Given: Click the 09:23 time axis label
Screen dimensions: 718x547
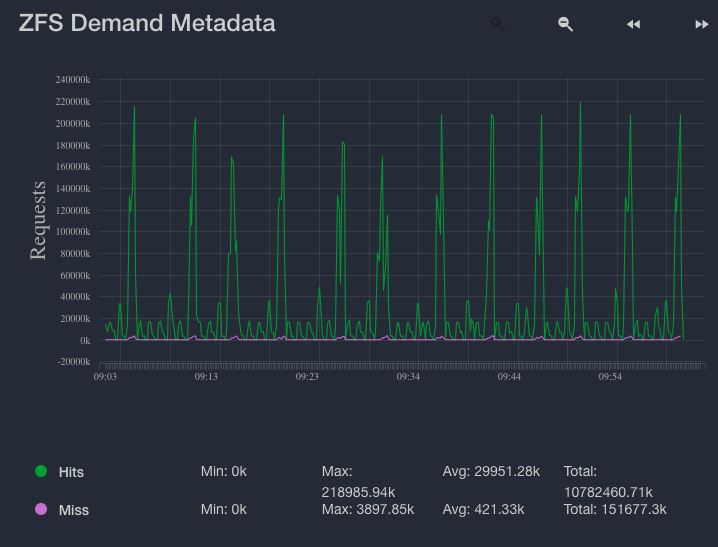Looking at the screenshot, I should coord(307,377).
